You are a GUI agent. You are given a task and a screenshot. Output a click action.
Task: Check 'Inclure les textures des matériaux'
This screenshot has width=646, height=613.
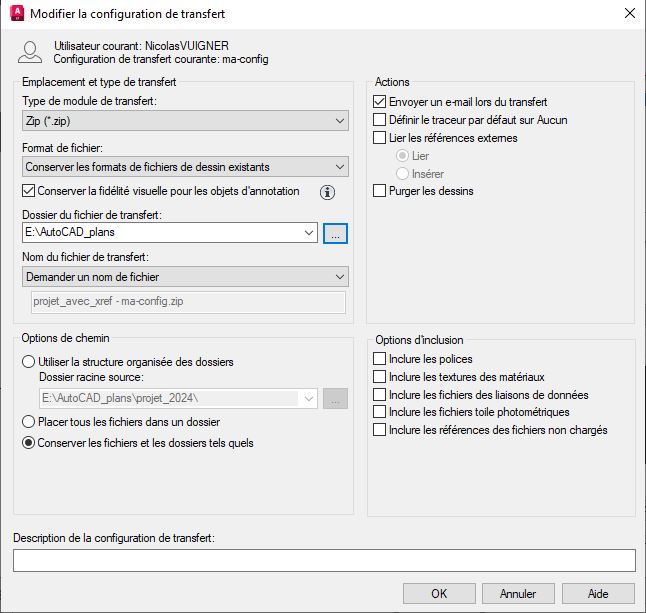(x=380, y=377)
